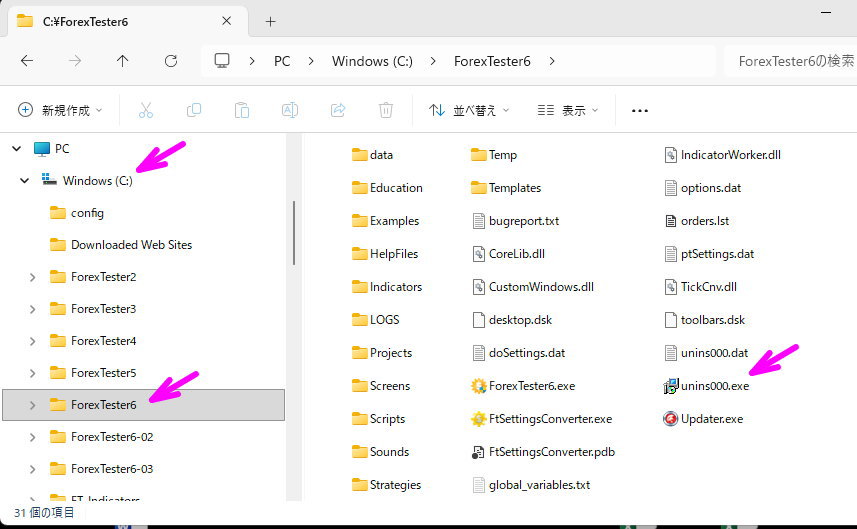Image resolution: width=857 pixels, height=529 pixels.
Task: Expand the ForexTester2 tree folder
Action: [x=32, y=277]
